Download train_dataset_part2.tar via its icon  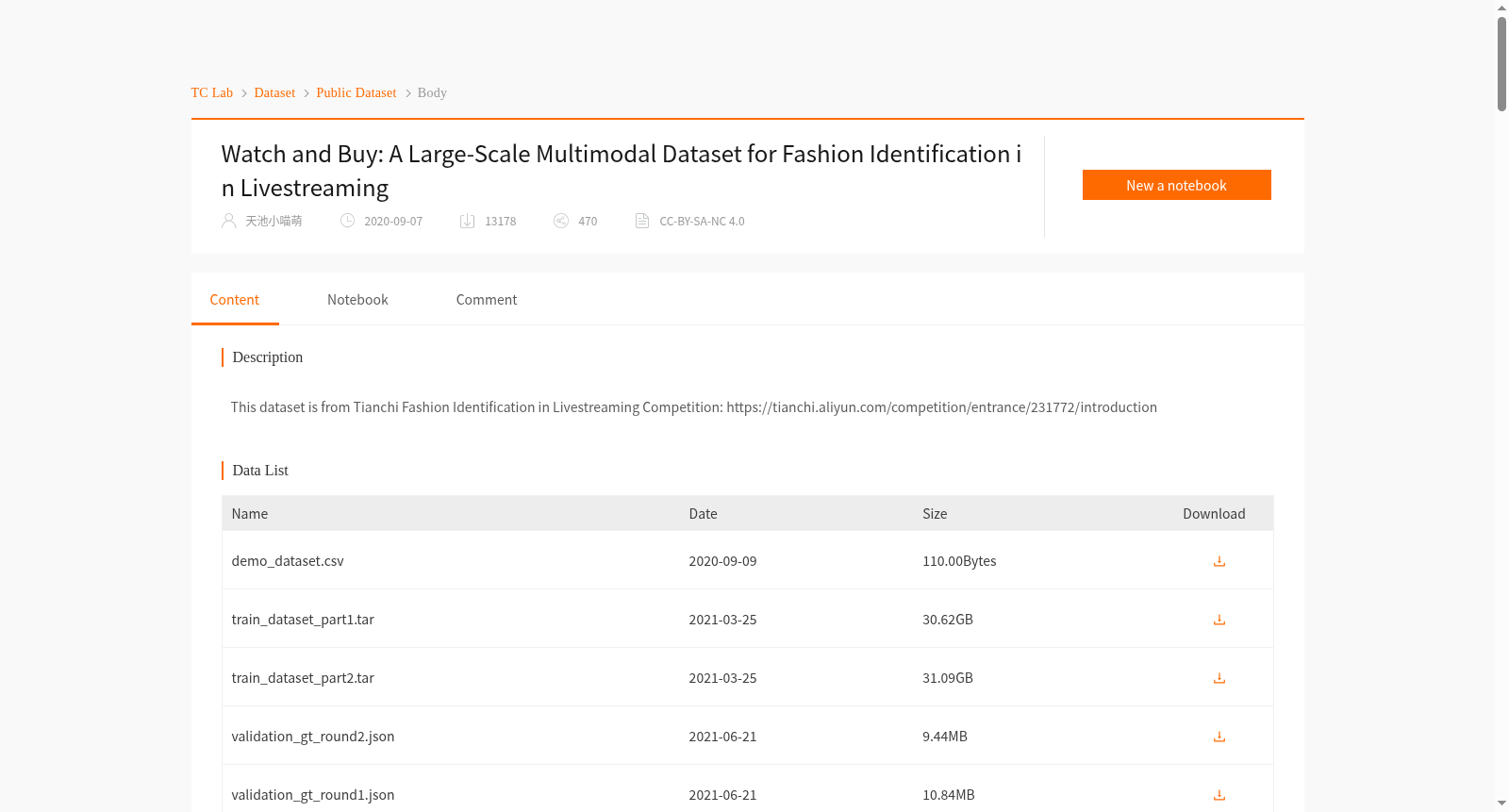[1219, 678]
